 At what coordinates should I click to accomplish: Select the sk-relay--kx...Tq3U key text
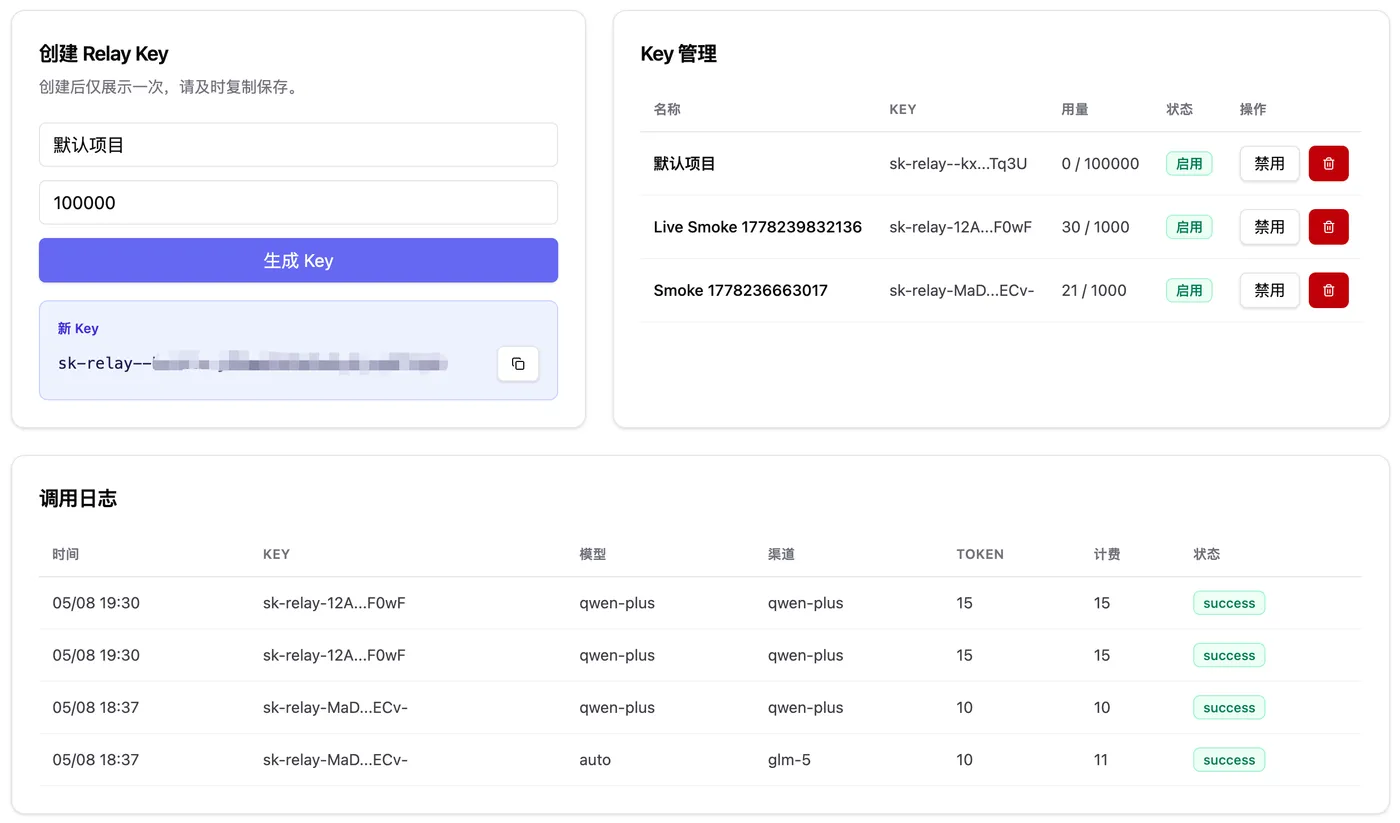coord(958,164)
